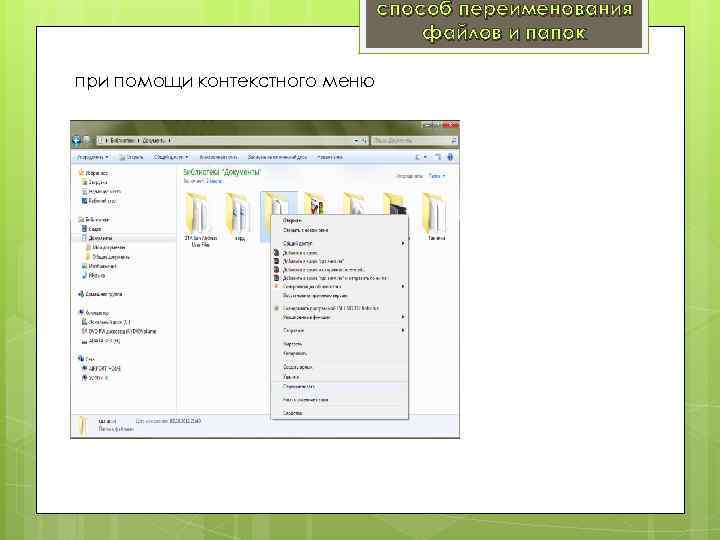Select the AIRPORT network computer entry

[101, 368]
